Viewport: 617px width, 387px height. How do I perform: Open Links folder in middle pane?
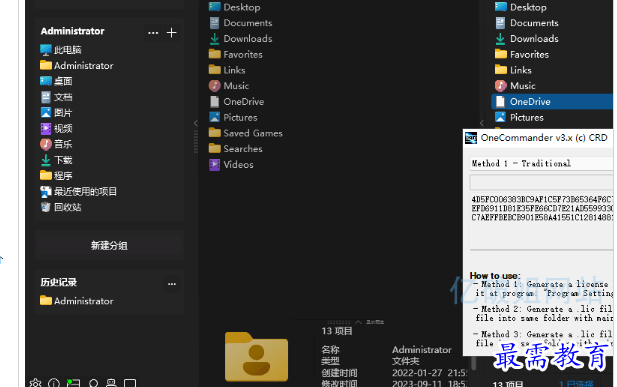point(227,70)
